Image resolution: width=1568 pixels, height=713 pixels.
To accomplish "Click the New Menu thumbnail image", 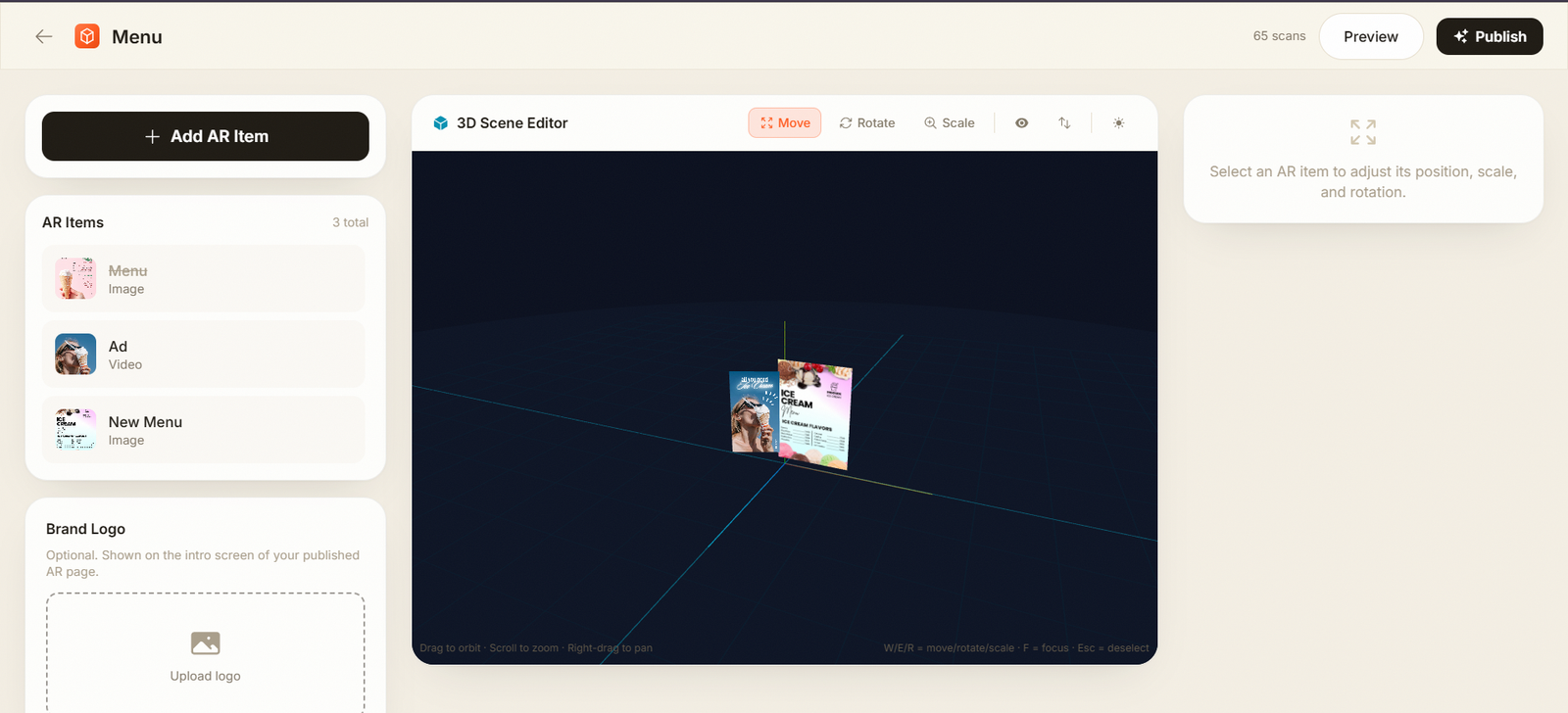I will [x=75, y=430].
